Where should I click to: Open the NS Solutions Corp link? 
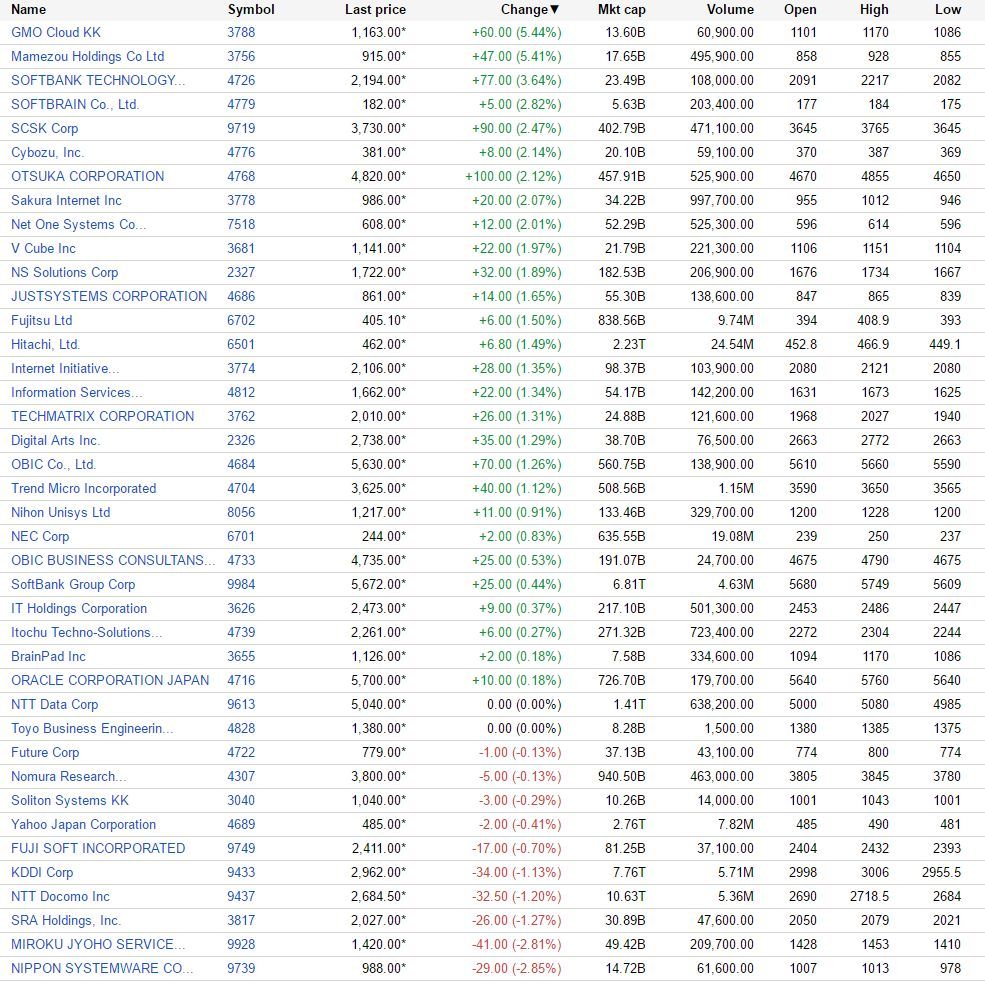65,272
